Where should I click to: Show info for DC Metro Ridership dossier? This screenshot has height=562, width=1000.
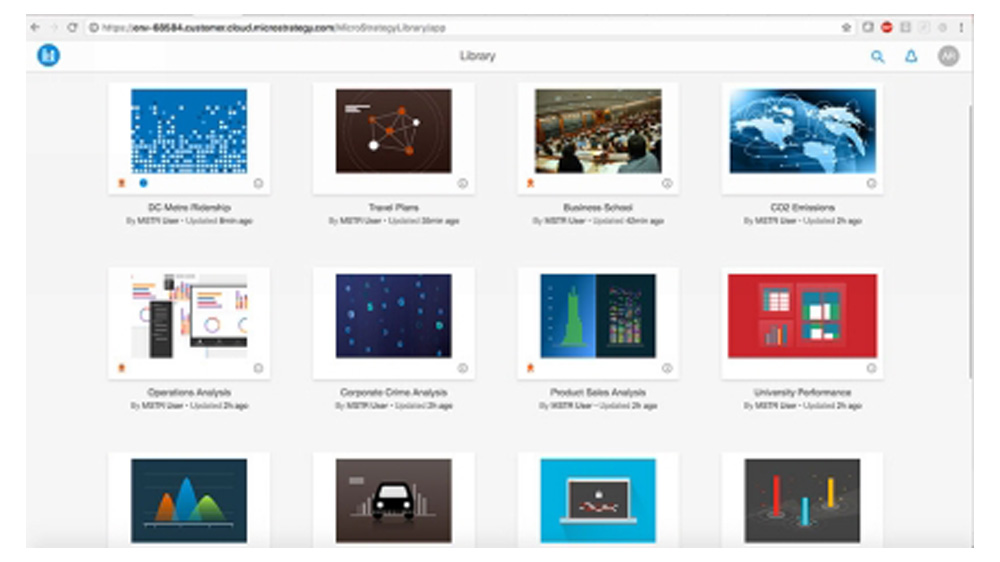(258, 184)
